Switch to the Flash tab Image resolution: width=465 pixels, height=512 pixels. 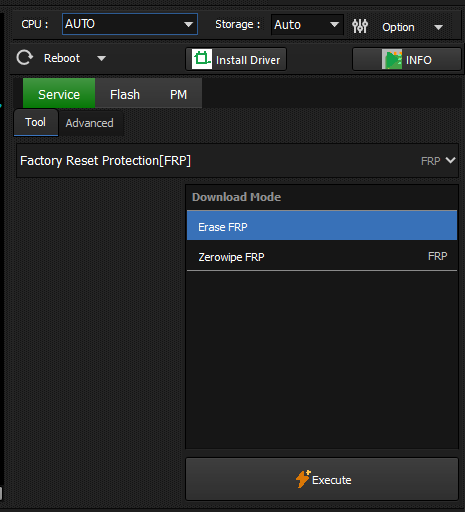coord(125,94)
